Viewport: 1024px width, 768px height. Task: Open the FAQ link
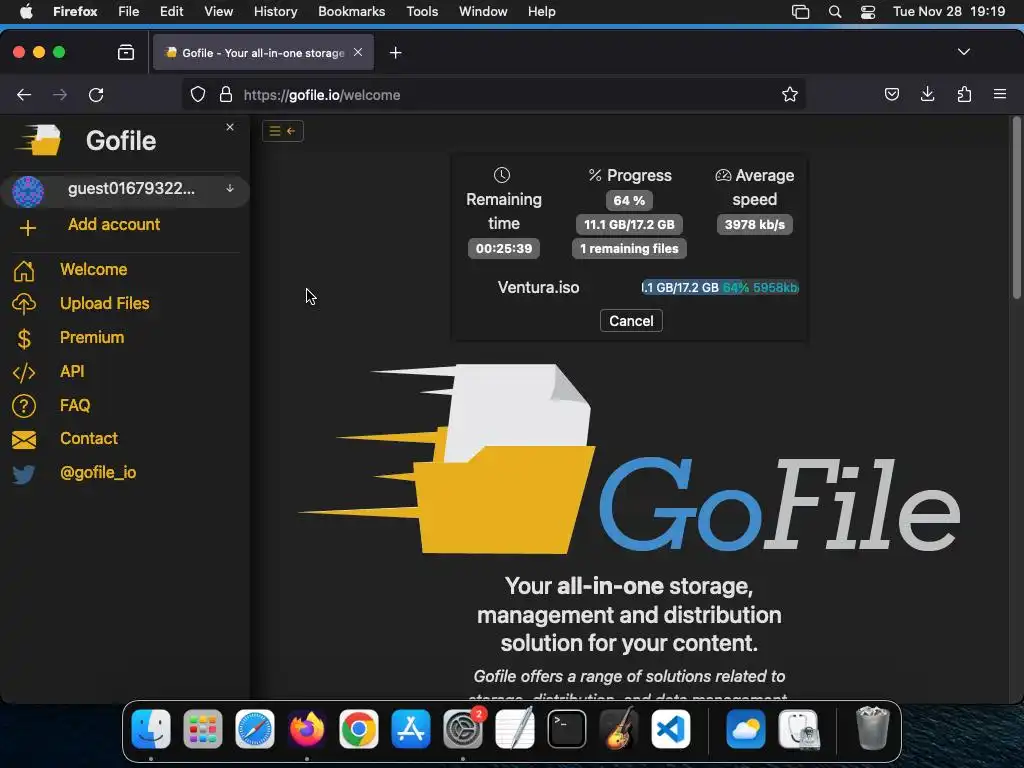[75, 406]
